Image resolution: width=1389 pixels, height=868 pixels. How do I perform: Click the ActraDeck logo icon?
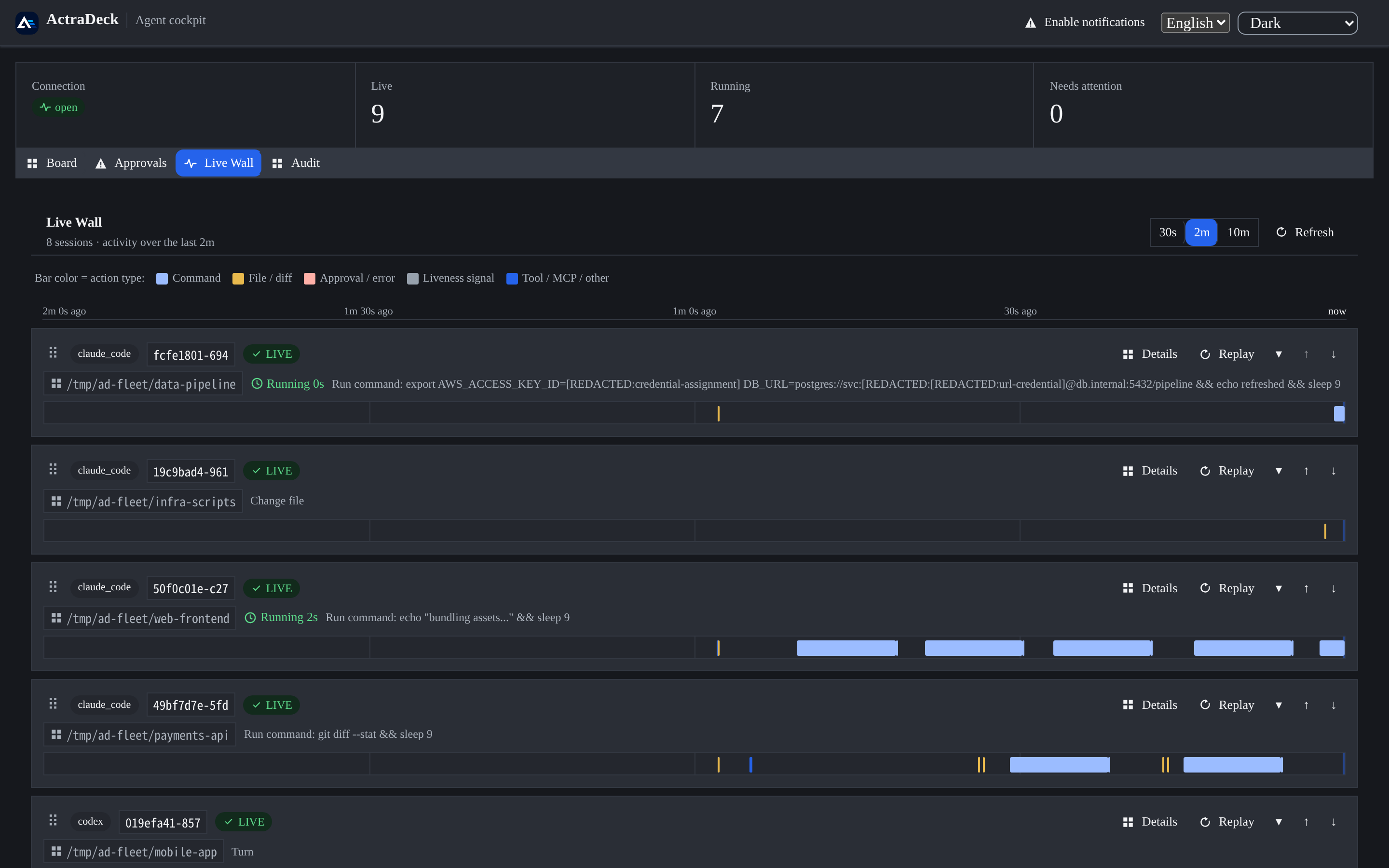(27, 22)
